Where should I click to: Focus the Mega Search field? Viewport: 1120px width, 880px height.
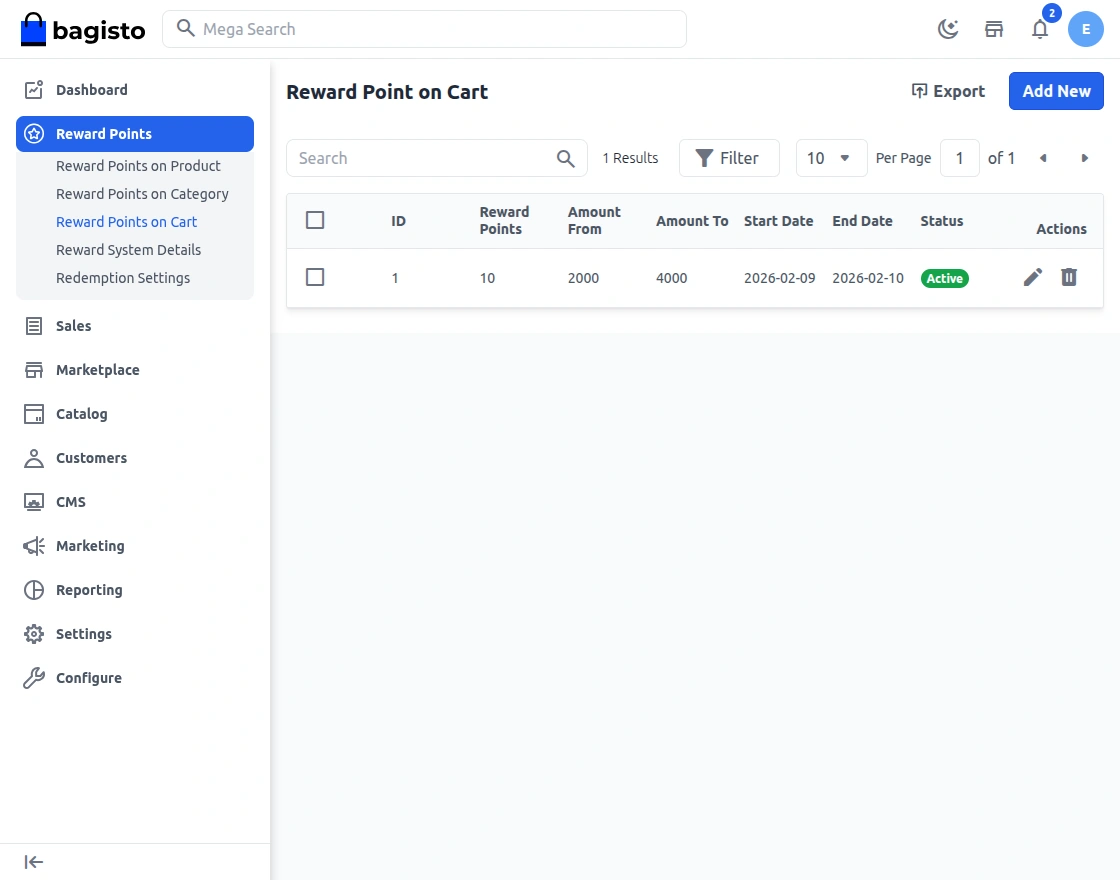click(x=424, y=29)
